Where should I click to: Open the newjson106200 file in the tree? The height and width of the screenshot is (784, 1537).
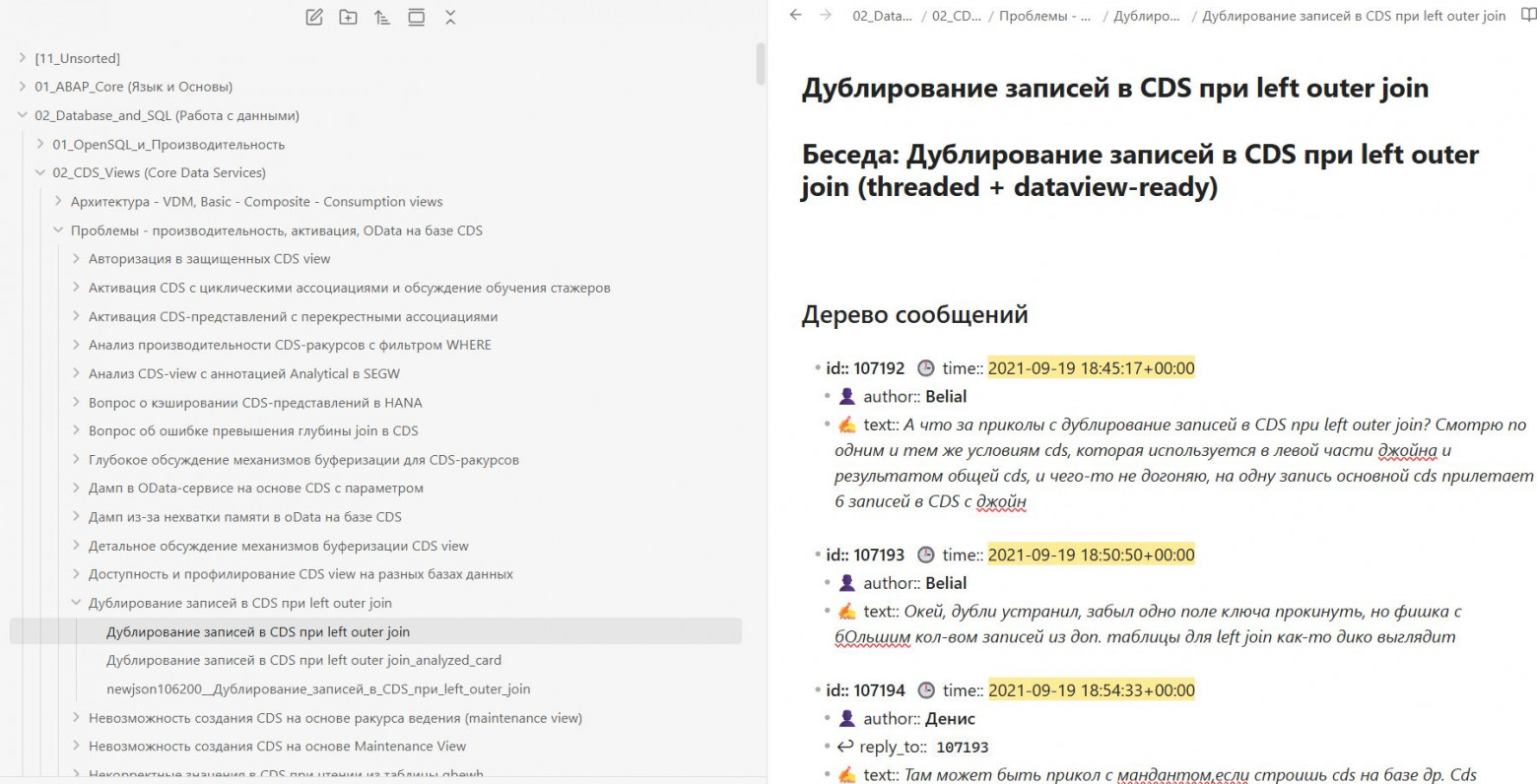(318, 689)
